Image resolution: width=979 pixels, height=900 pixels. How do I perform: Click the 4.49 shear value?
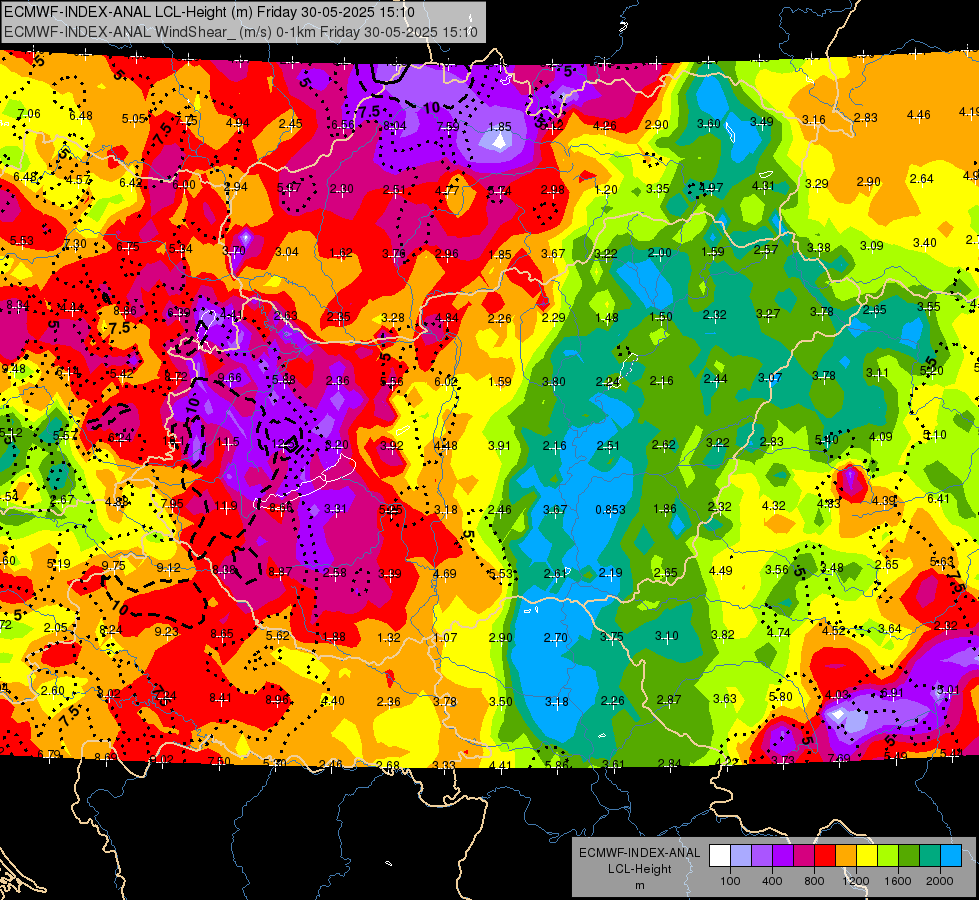pos(721,570)
